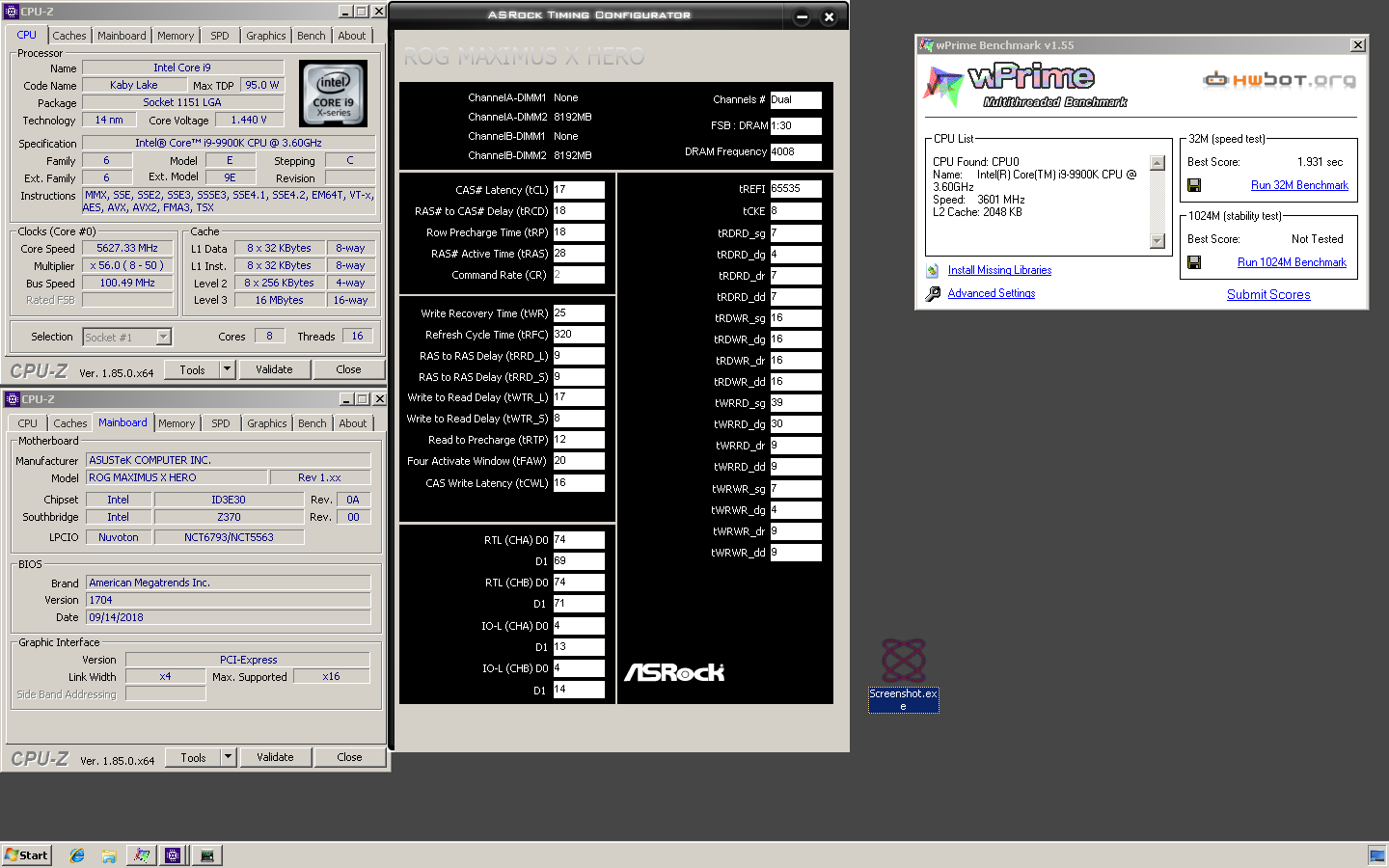Save the 1024M score with floppy icon
Viewport: 1389px width, 868px height.
pos(1194,262)
